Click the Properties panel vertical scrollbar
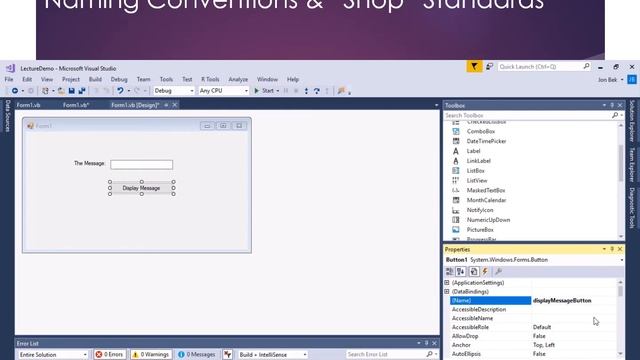 (620, 318)
